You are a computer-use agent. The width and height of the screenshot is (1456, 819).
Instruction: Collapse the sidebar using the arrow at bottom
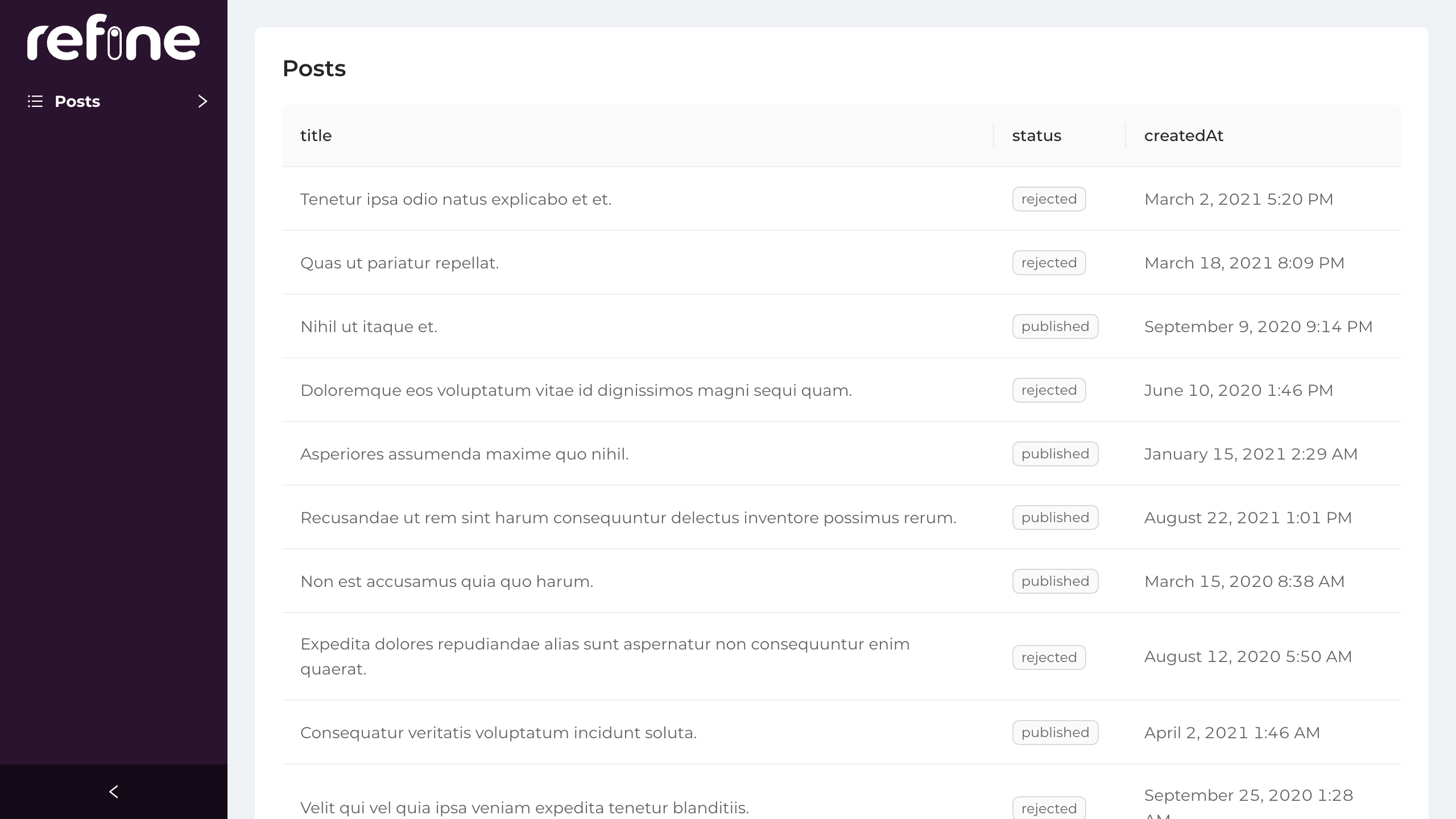pyautogui.click(x=113, y=791)
